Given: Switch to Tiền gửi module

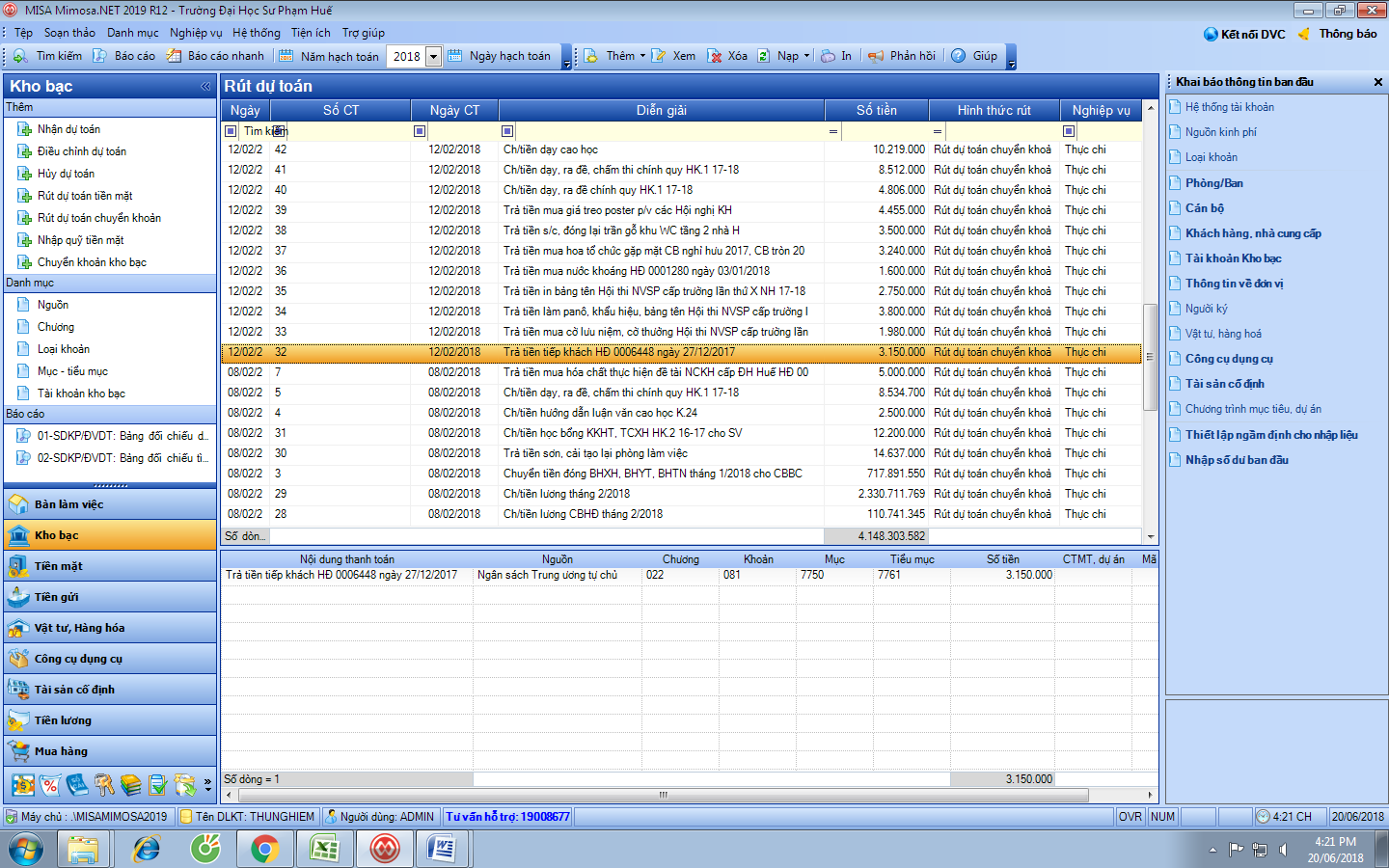Looking at the screenshot, I should [x=110, y=597].
